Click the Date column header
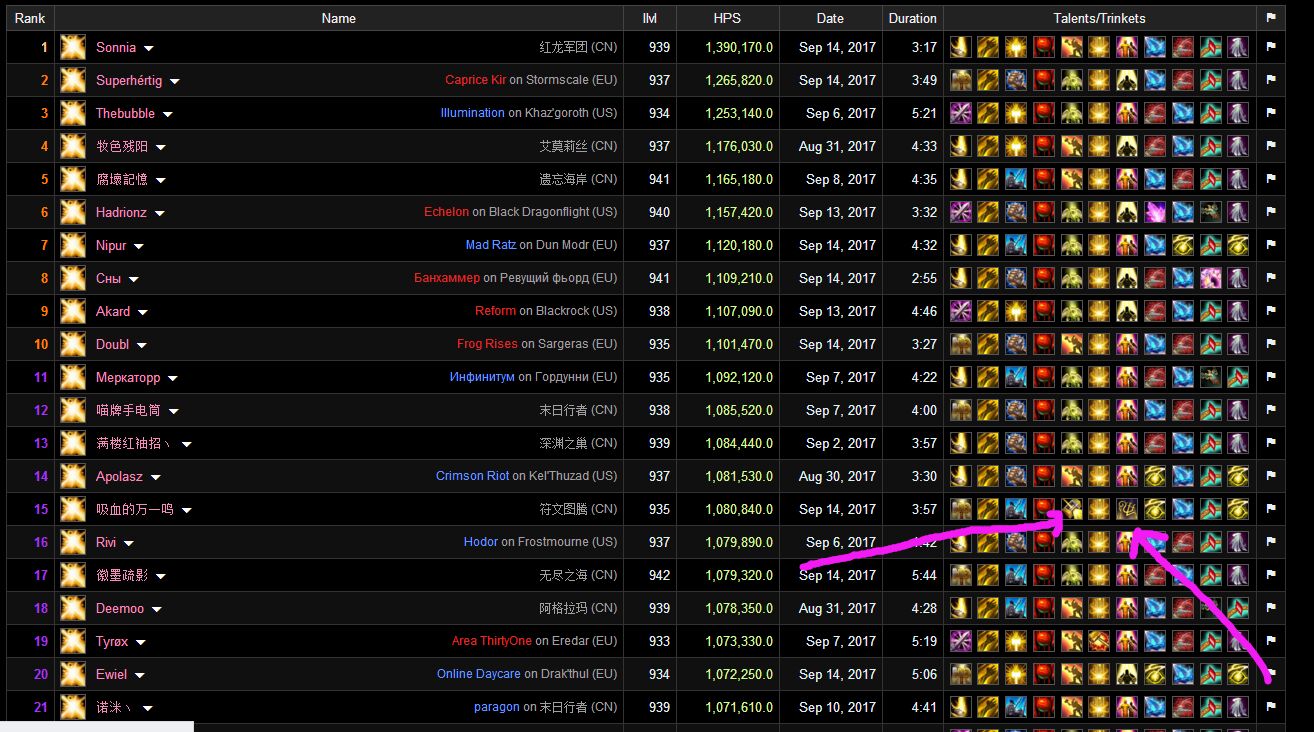Viewport: 1314px width, 732px height. coord(829,18)
